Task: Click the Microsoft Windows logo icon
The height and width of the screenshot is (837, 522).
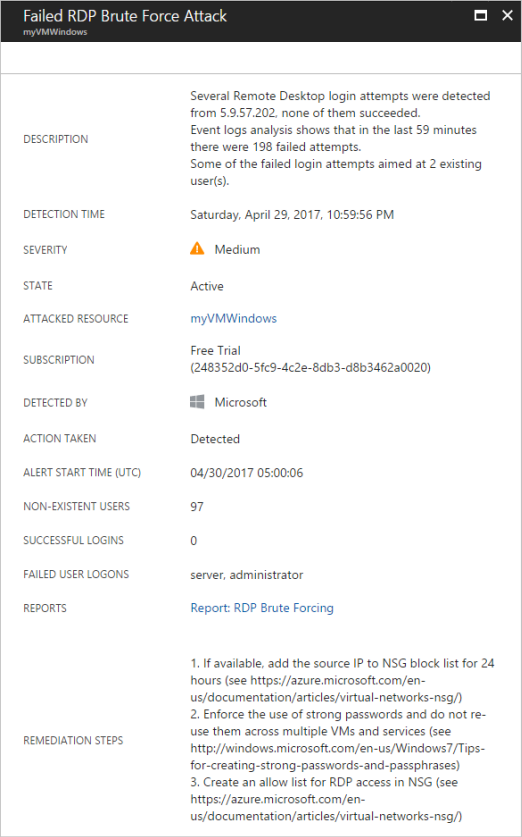Action: pyautogui.click(x=197, y=402)
